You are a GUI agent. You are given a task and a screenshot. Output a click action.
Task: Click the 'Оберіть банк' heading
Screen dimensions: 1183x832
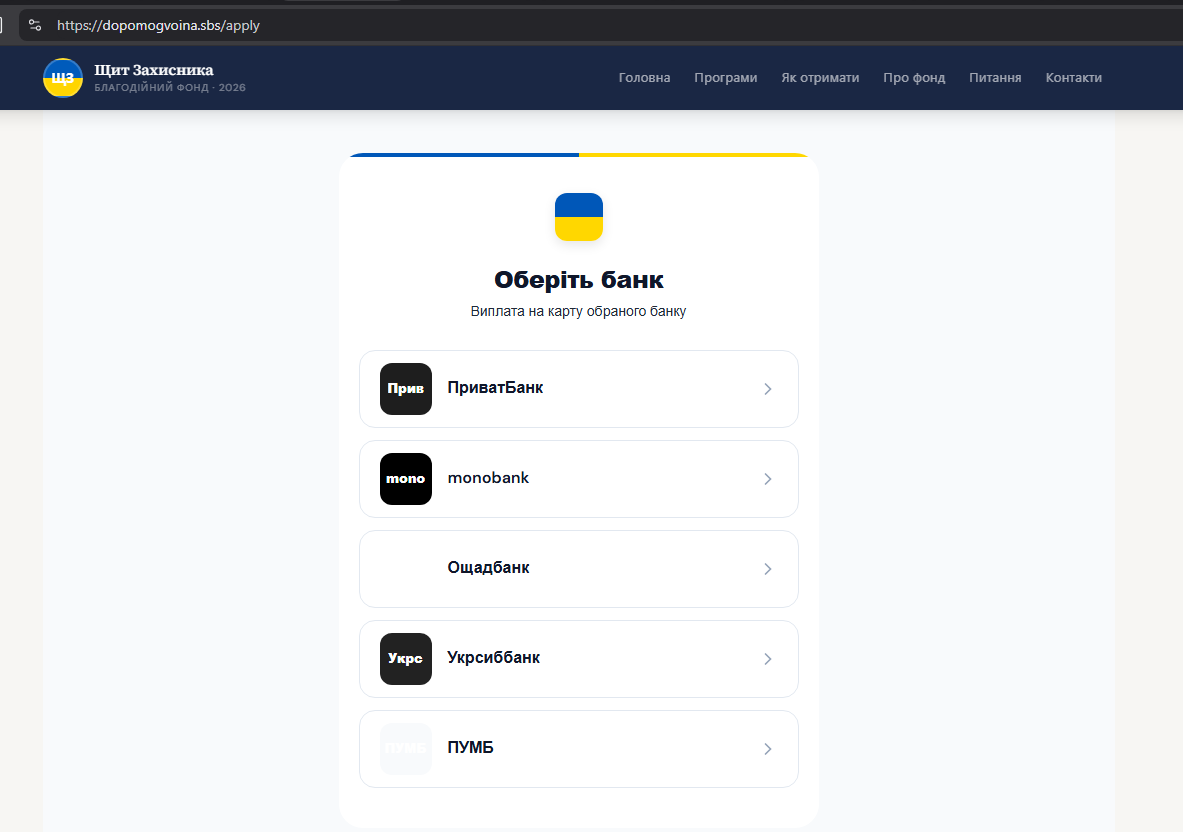[x=579, y=280]
